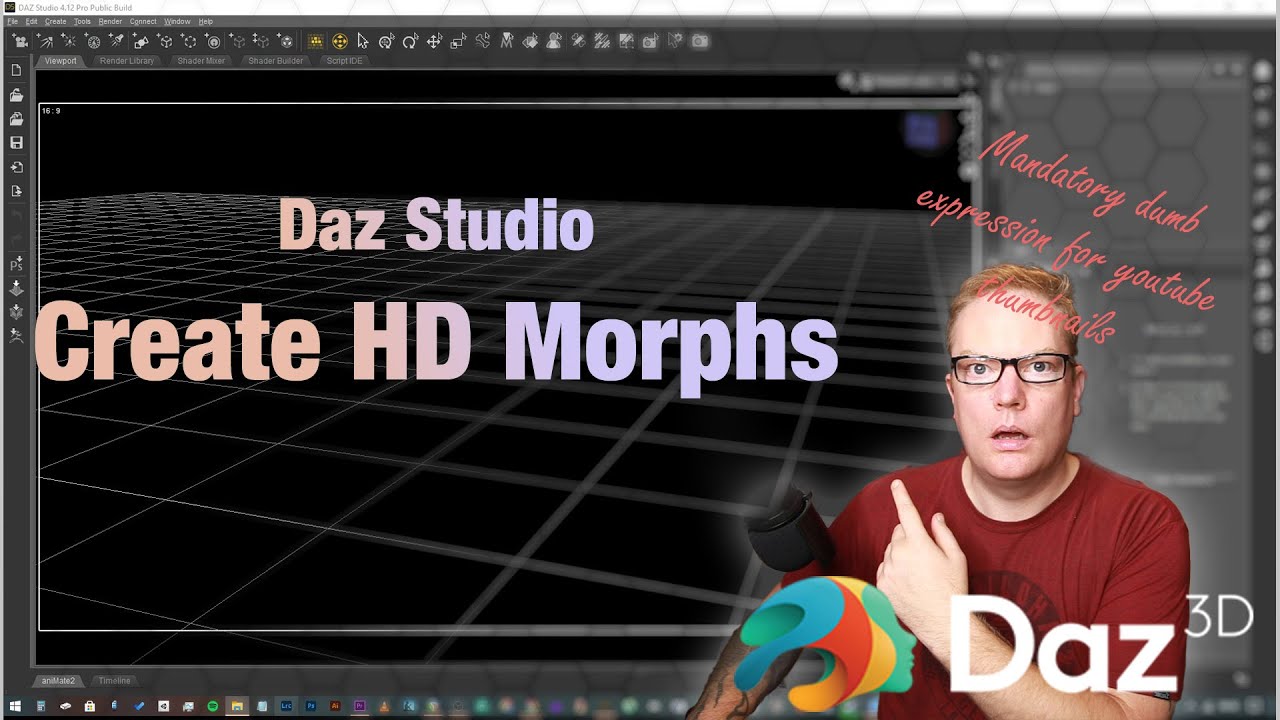Viewport: 1280px width, 720px height.
Task: Open Spotify from the taskbar
Action: (213, 706)
